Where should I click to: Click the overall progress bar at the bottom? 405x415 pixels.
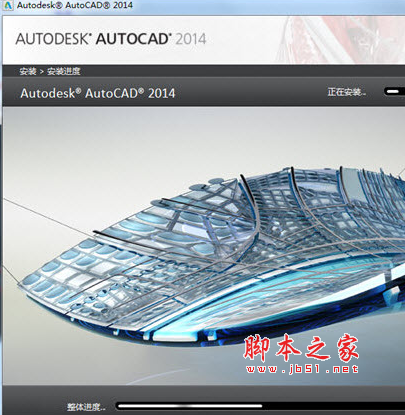(x=260, y=406)
